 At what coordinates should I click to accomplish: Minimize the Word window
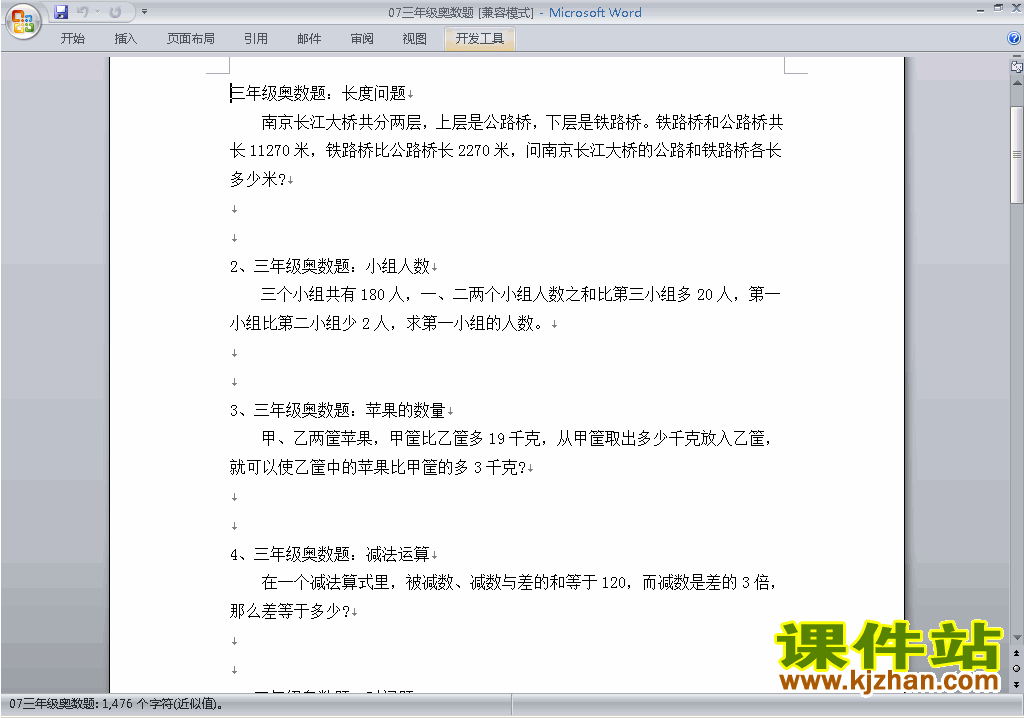980,8
